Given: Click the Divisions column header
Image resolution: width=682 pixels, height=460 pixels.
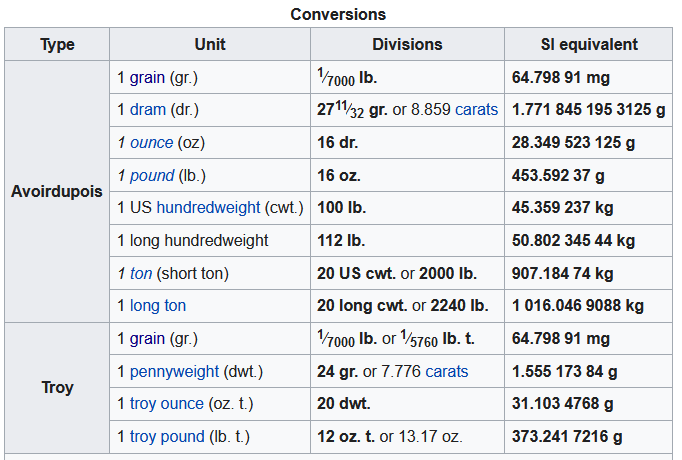Looking at the screenshot, I should point(408,44).
